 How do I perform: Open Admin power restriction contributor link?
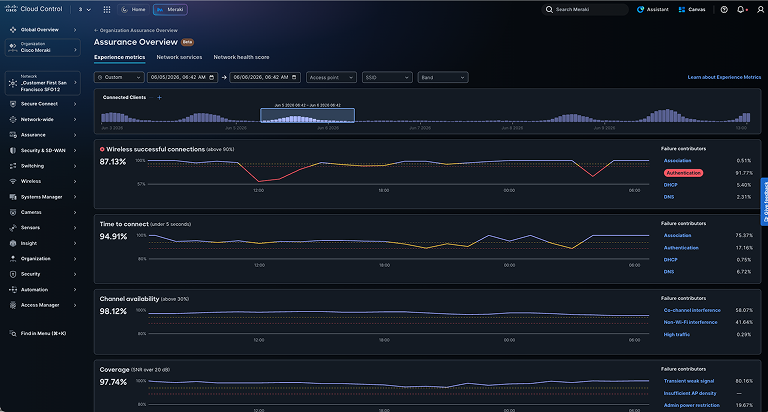coord(692,406)
